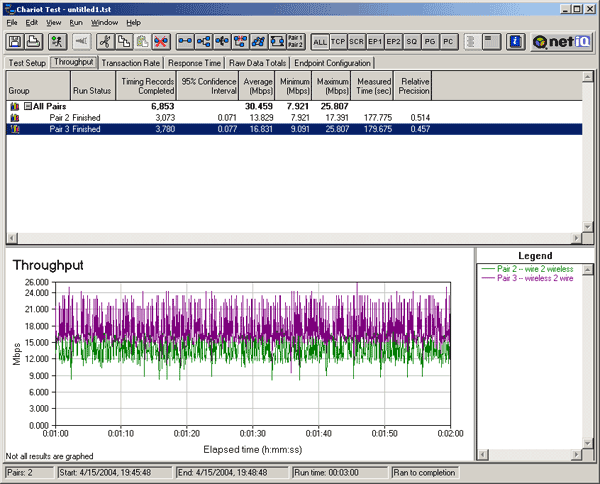Viewport: 600px width, 484px height.
Task: Click the Run test icon
Action: pos(56,42)
